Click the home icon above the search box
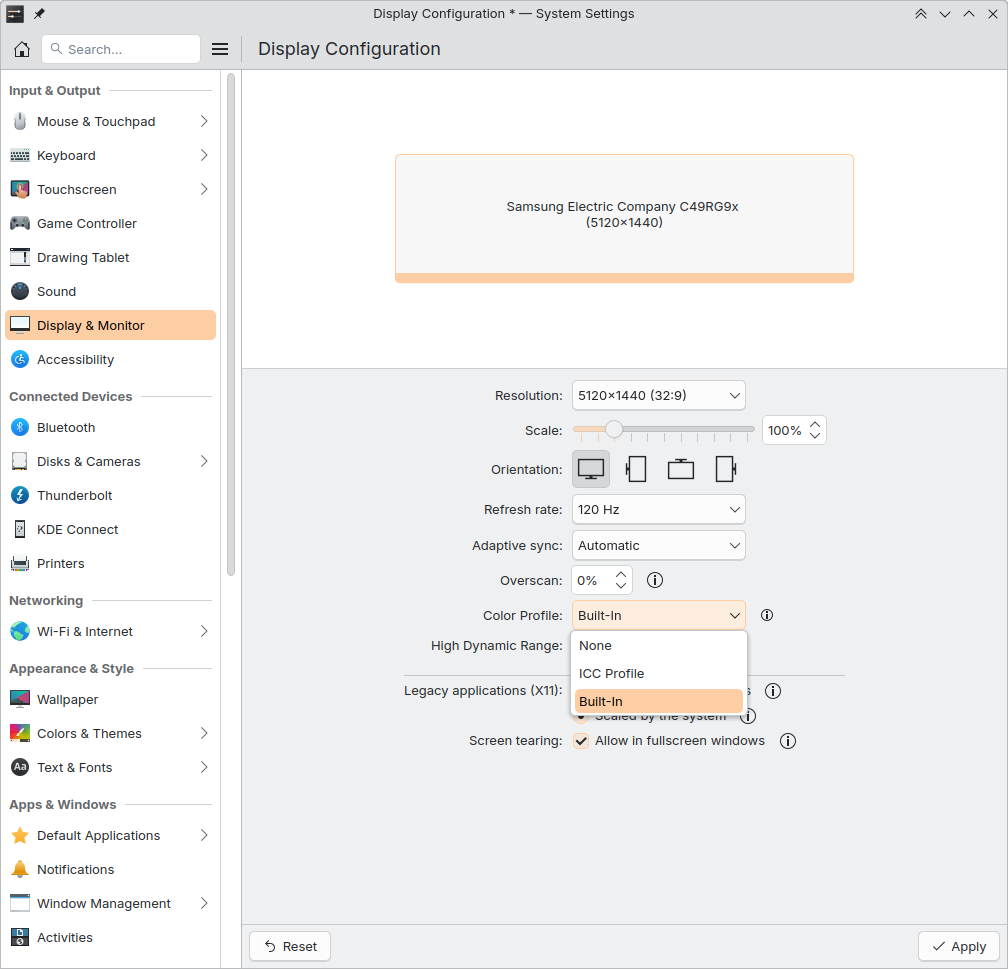This screenshot has width=1008, height=969. (x=21, y=49)
